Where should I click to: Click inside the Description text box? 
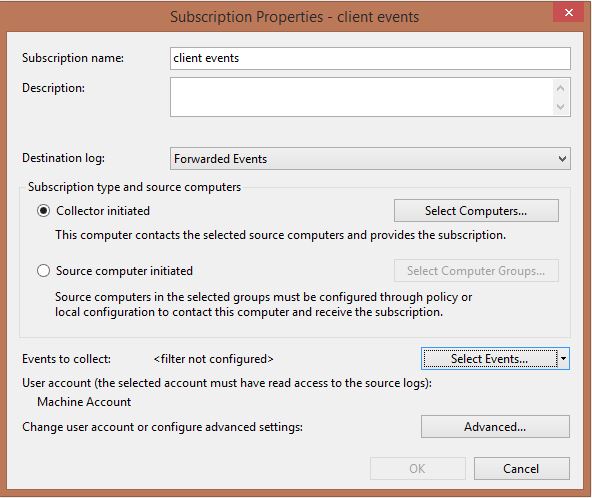pyautogui.click(x=362, y=97)
